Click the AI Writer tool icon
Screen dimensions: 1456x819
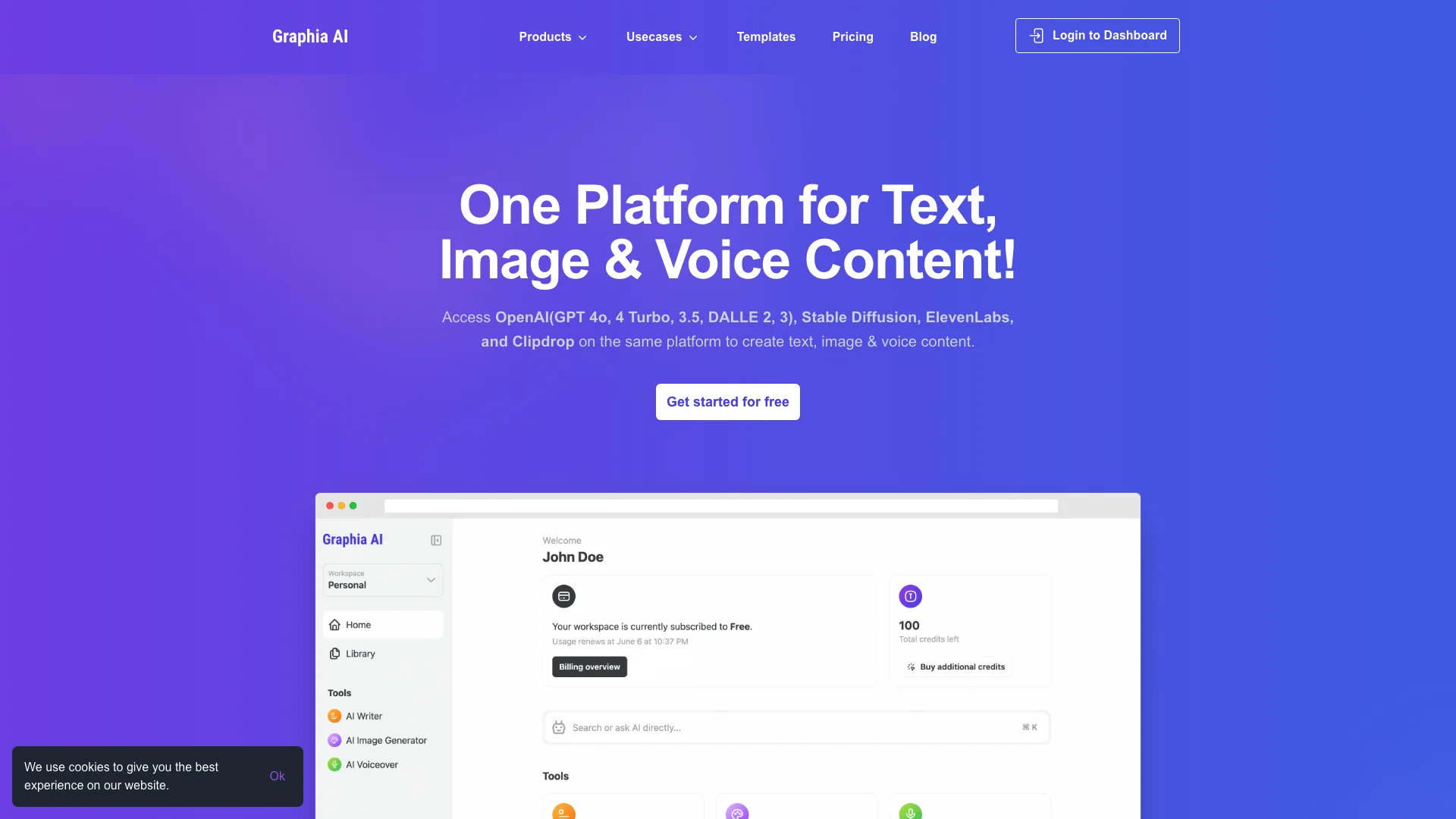tap(334, 716)
